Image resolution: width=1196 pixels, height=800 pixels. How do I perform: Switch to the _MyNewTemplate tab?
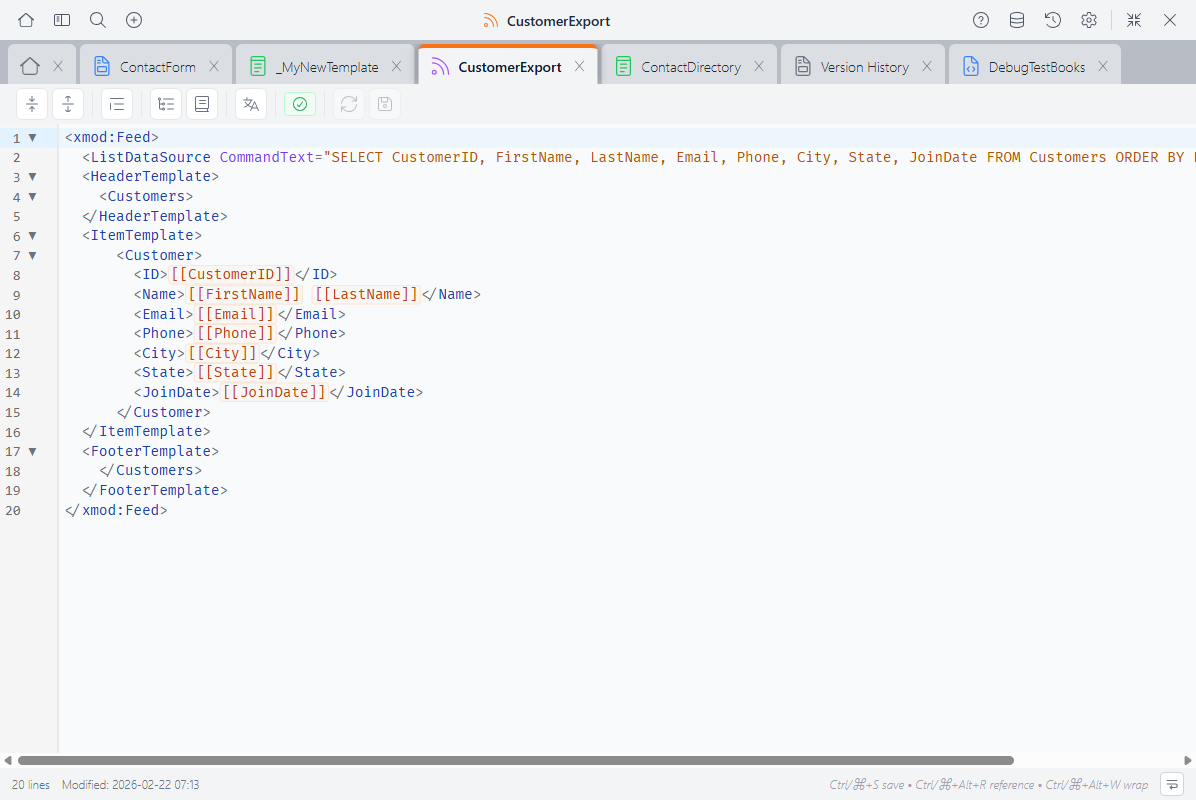click(x=327, y=67)
